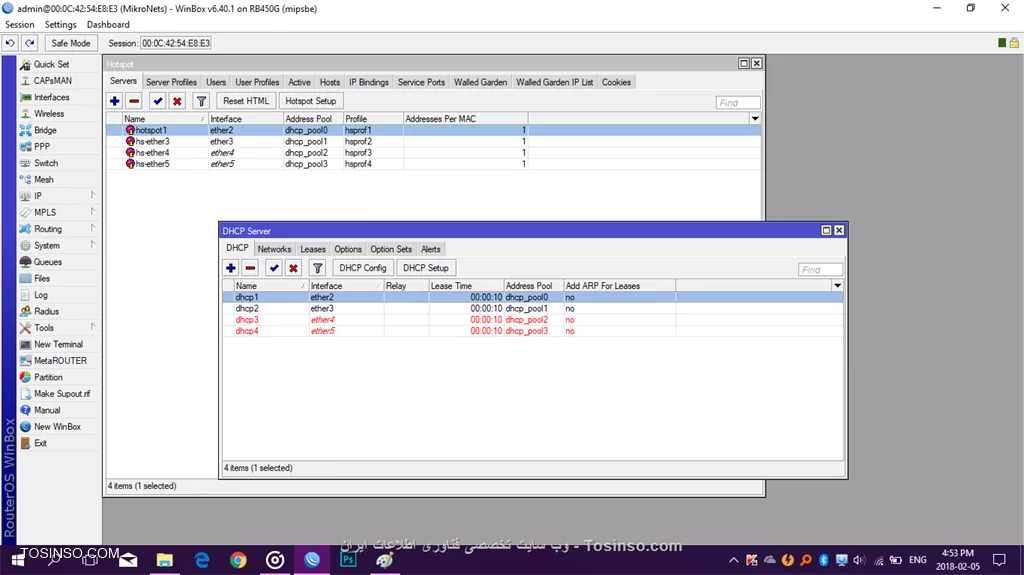The image size is (1024, 575).
Task: Click Reset HTML button
Action: [246, 101]
